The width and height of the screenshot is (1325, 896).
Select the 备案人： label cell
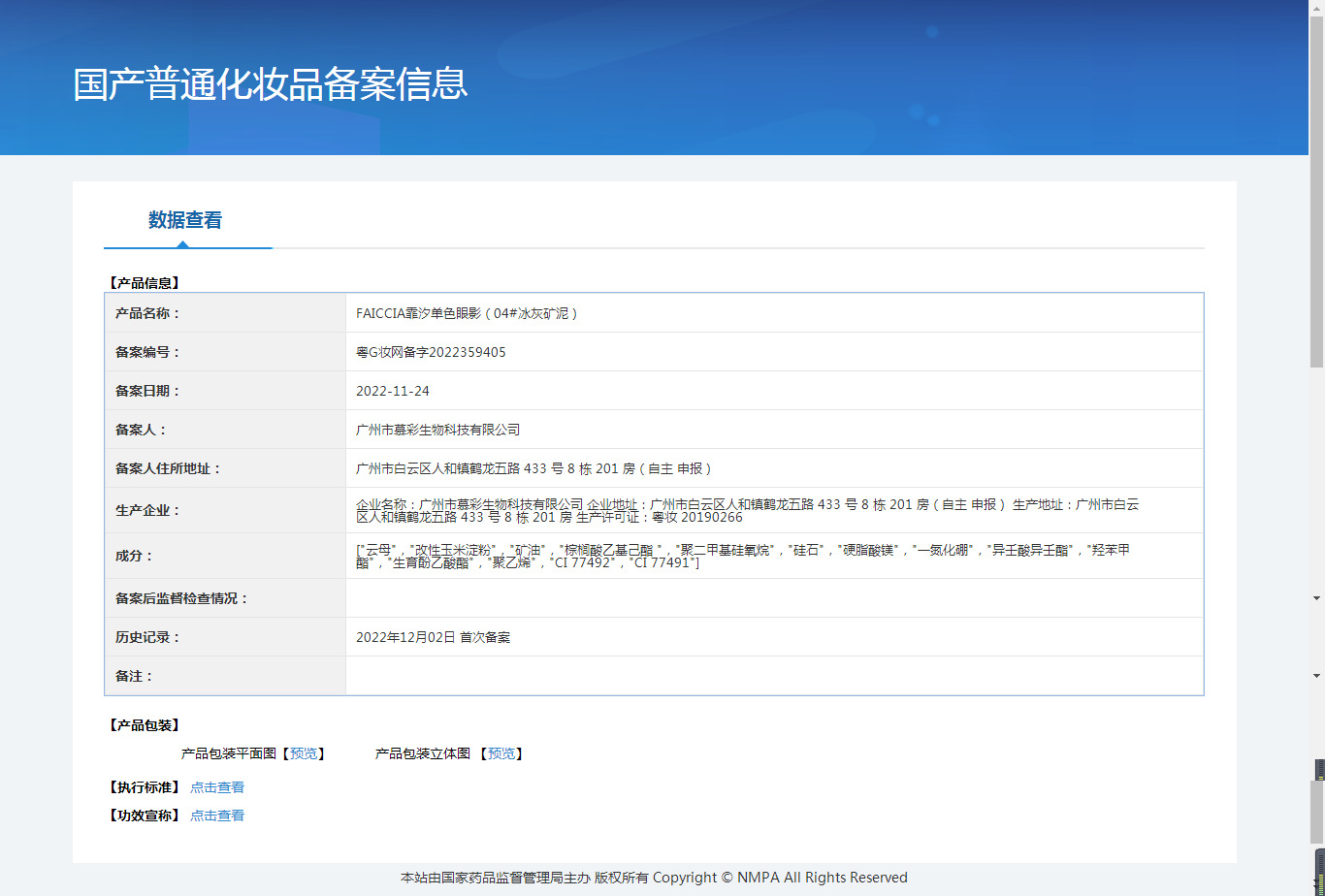coord(225,430)
